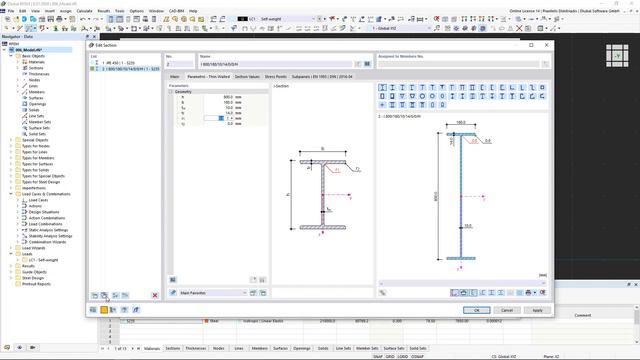640x360 pixels.
Task: Click the OK button
Action: click(x=477, y=310)
